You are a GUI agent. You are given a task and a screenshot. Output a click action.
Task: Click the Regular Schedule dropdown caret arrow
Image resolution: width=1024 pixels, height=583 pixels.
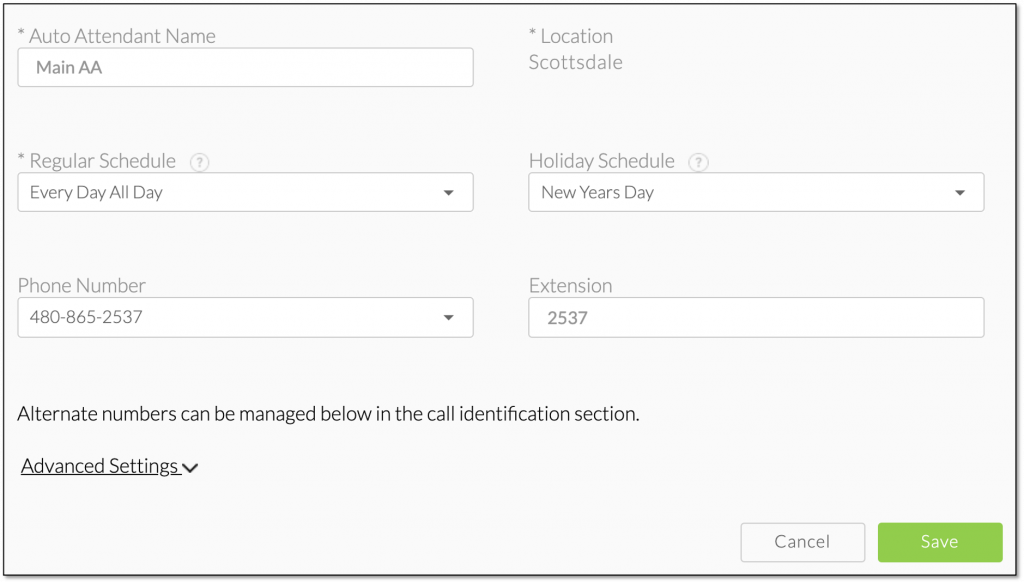pyautogui.click(x=448, y=193)
